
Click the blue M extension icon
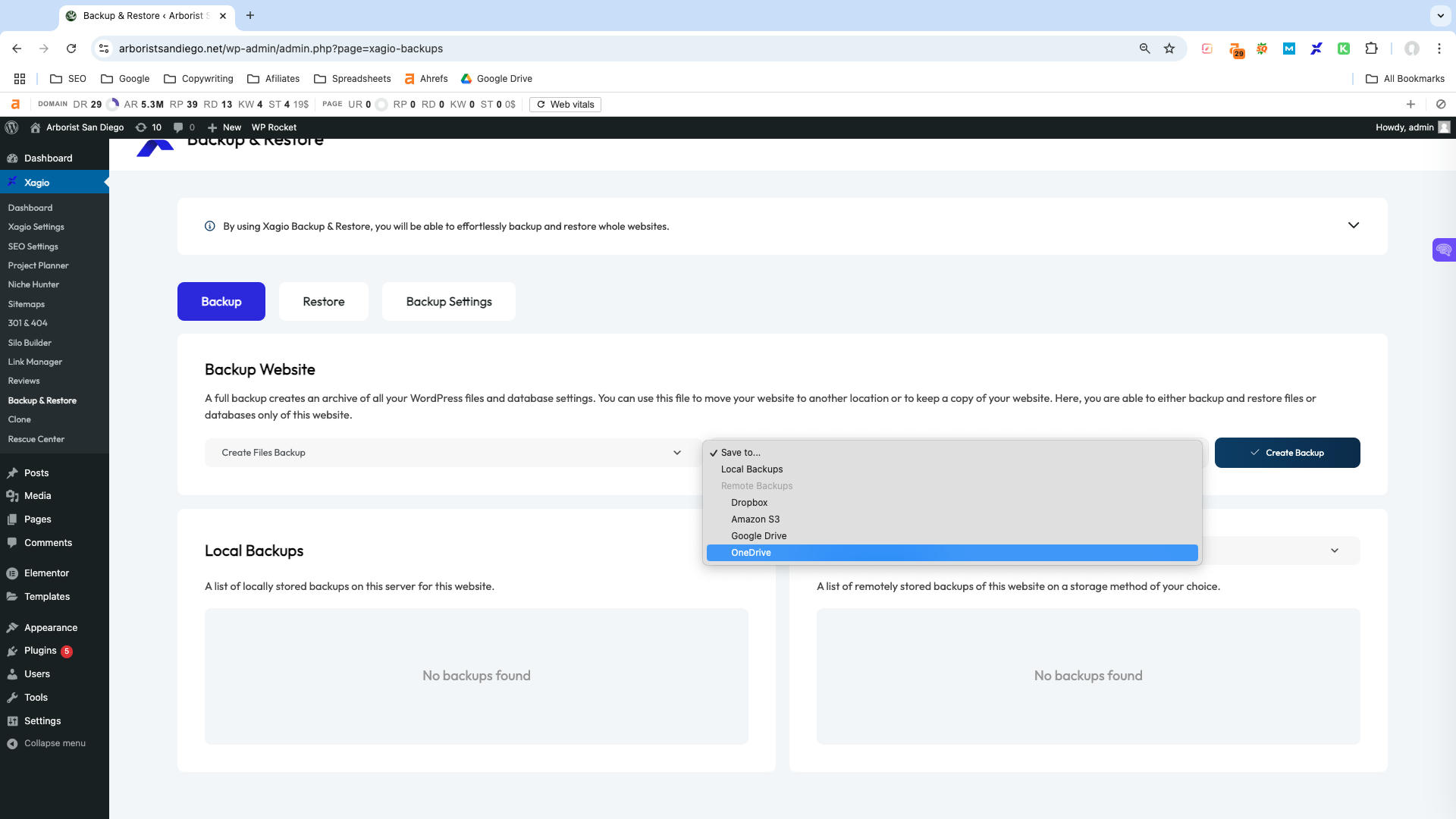point(1289,49)
